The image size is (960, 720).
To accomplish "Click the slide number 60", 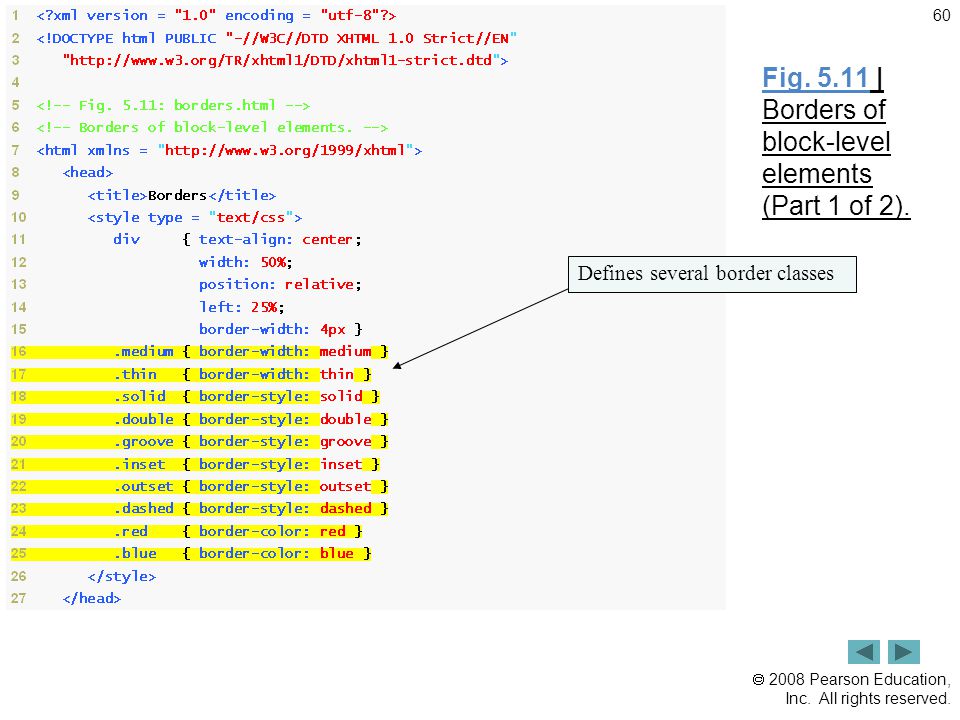I will coord(941,15).
